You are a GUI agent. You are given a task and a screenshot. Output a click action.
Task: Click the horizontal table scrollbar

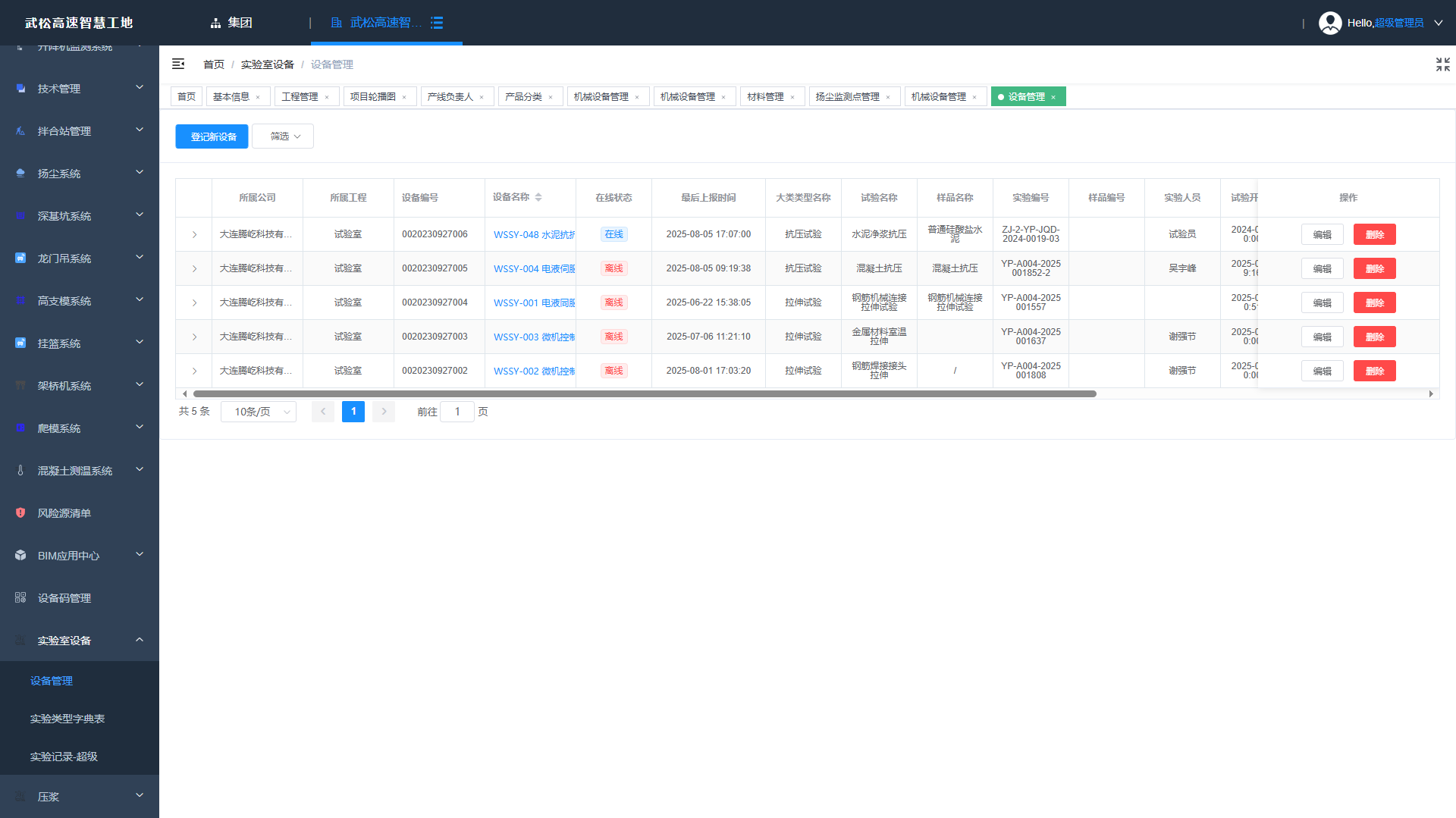pyautogui.click(x=645, y=394)
